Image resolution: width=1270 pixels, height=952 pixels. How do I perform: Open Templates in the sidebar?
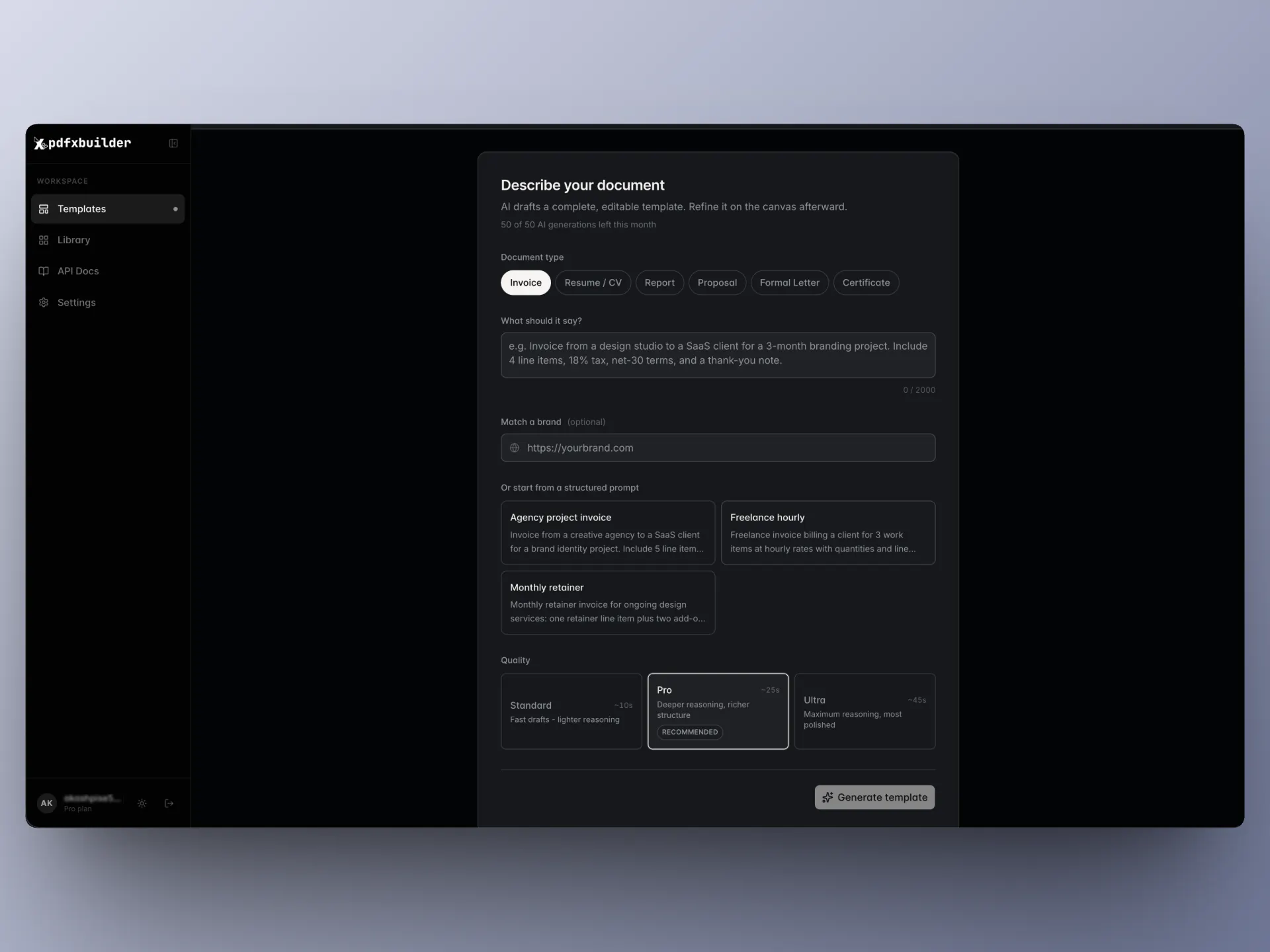(x=108, y=209)
